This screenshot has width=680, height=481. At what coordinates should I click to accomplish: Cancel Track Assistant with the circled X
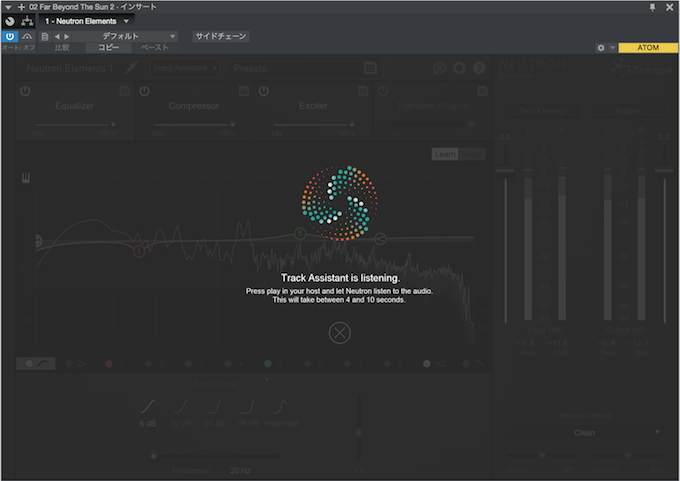(340, 333)
